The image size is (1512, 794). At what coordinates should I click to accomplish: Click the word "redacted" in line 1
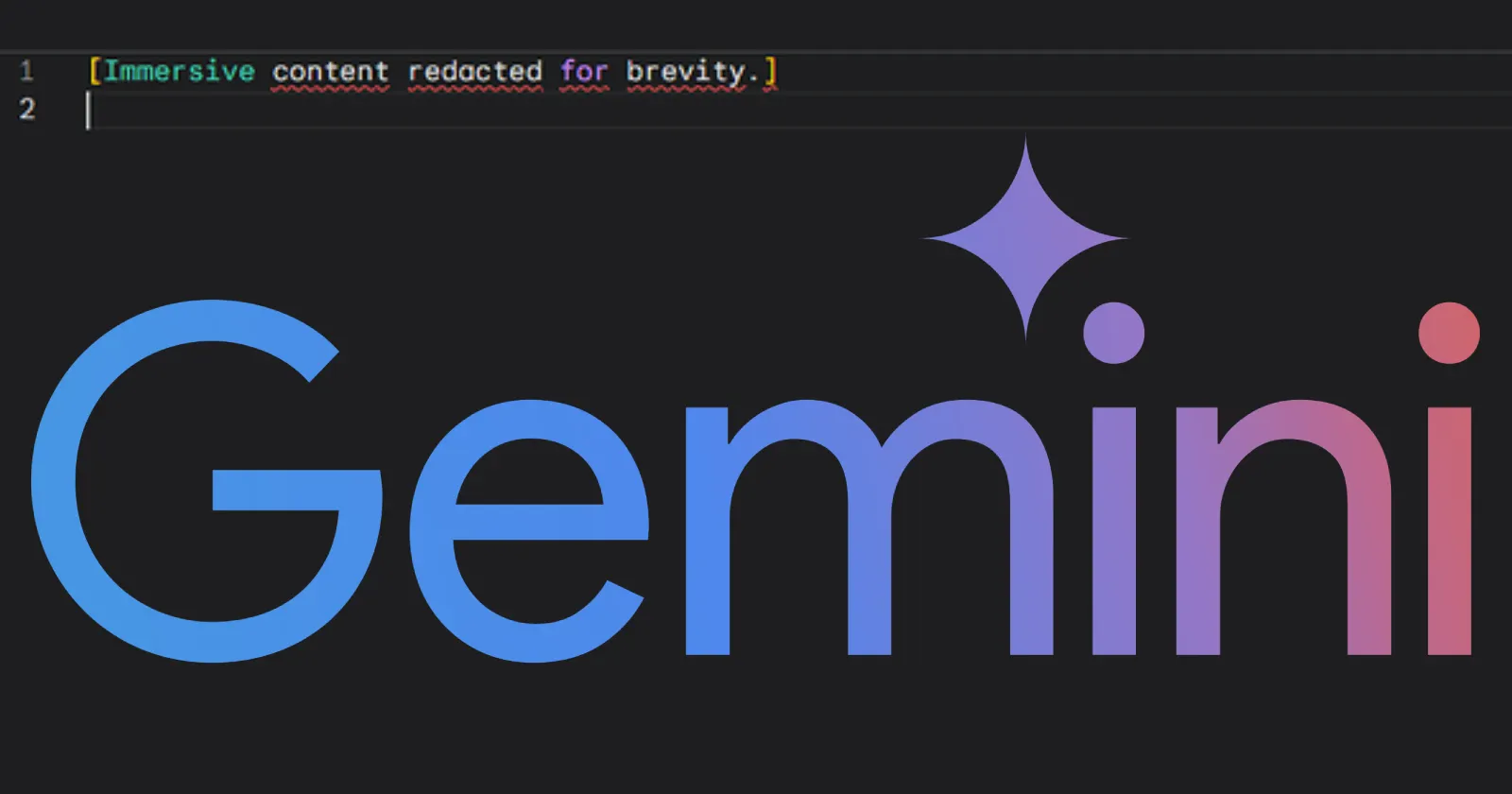475,72
